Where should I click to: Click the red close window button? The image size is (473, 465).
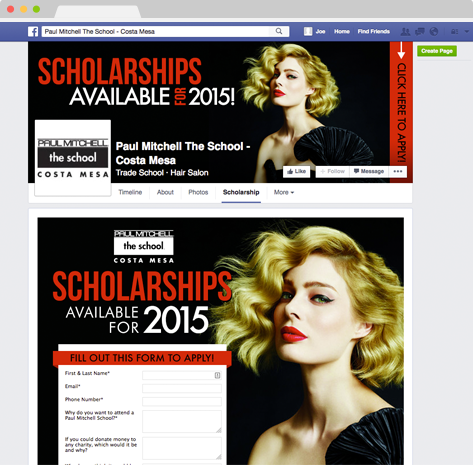(x=10, y=9)
